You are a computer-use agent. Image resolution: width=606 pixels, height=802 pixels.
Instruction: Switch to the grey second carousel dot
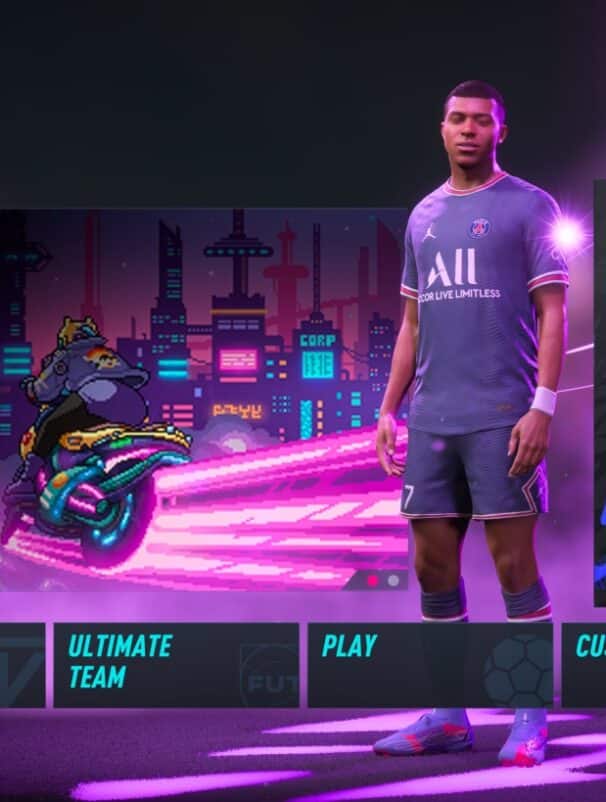[x=393, y=581]
